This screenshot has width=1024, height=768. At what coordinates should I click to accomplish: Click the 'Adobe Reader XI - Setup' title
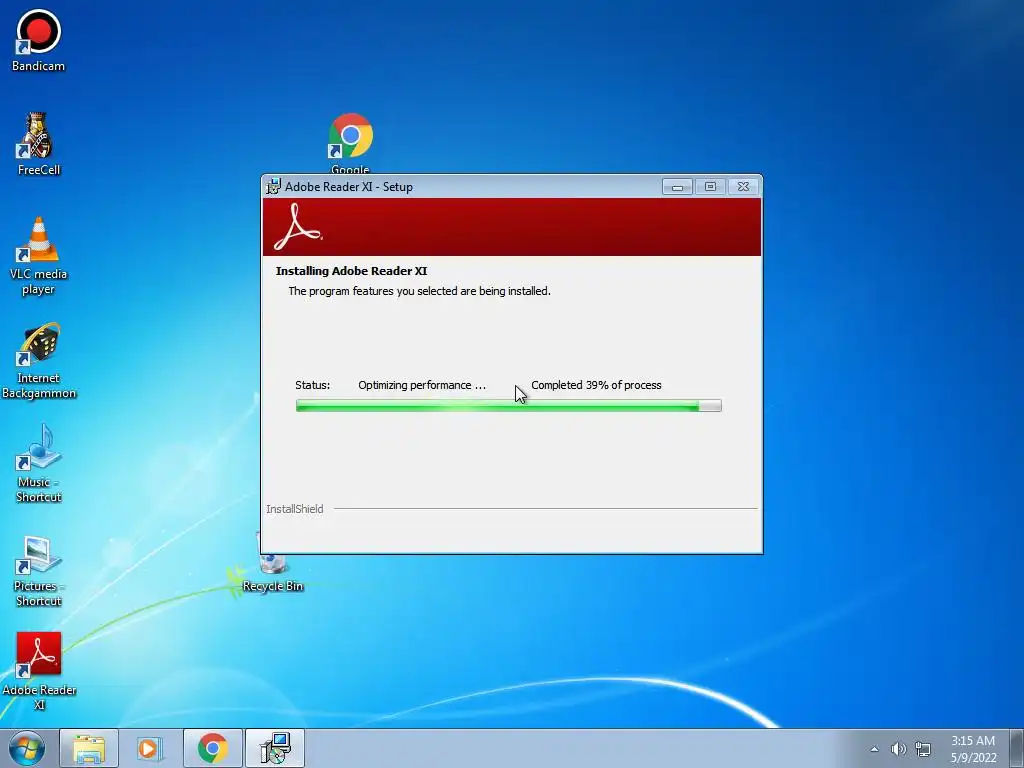click(349, 187)
